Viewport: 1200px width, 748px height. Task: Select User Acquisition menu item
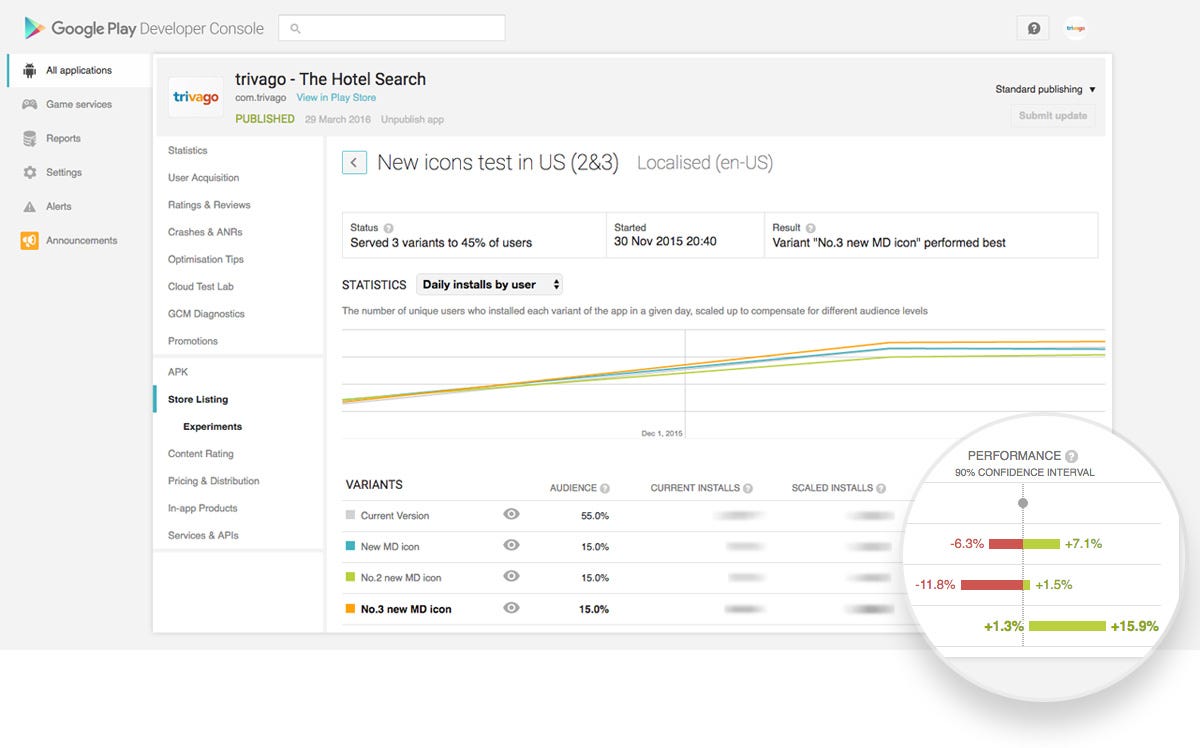[x=204, y=178]
